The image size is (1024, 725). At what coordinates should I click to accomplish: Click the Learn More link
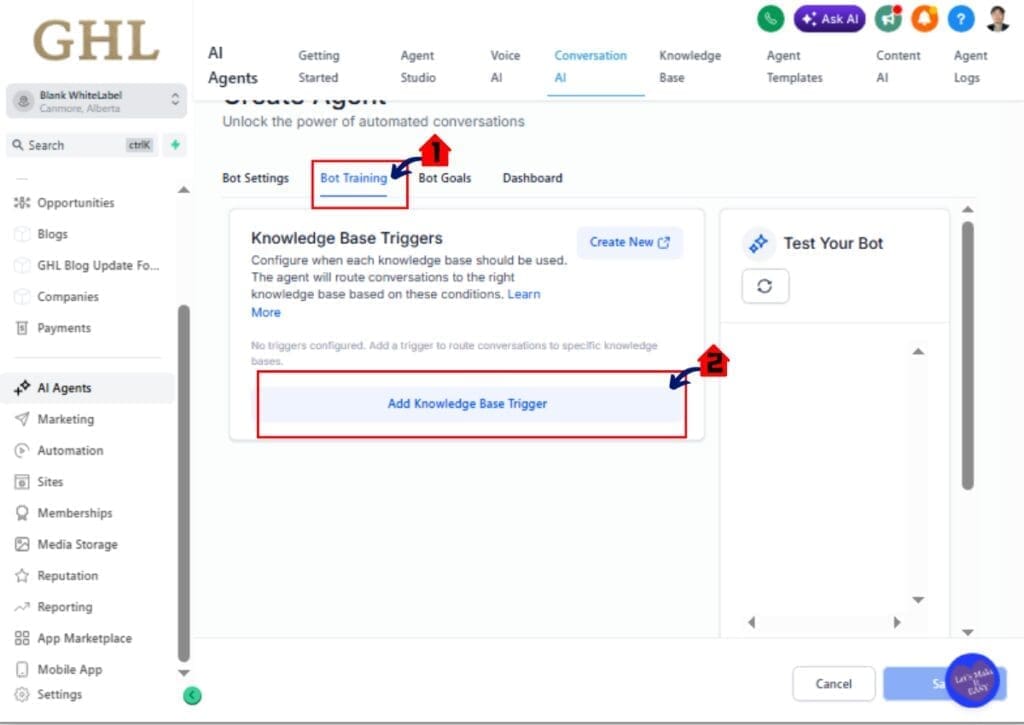coord(524,293)
